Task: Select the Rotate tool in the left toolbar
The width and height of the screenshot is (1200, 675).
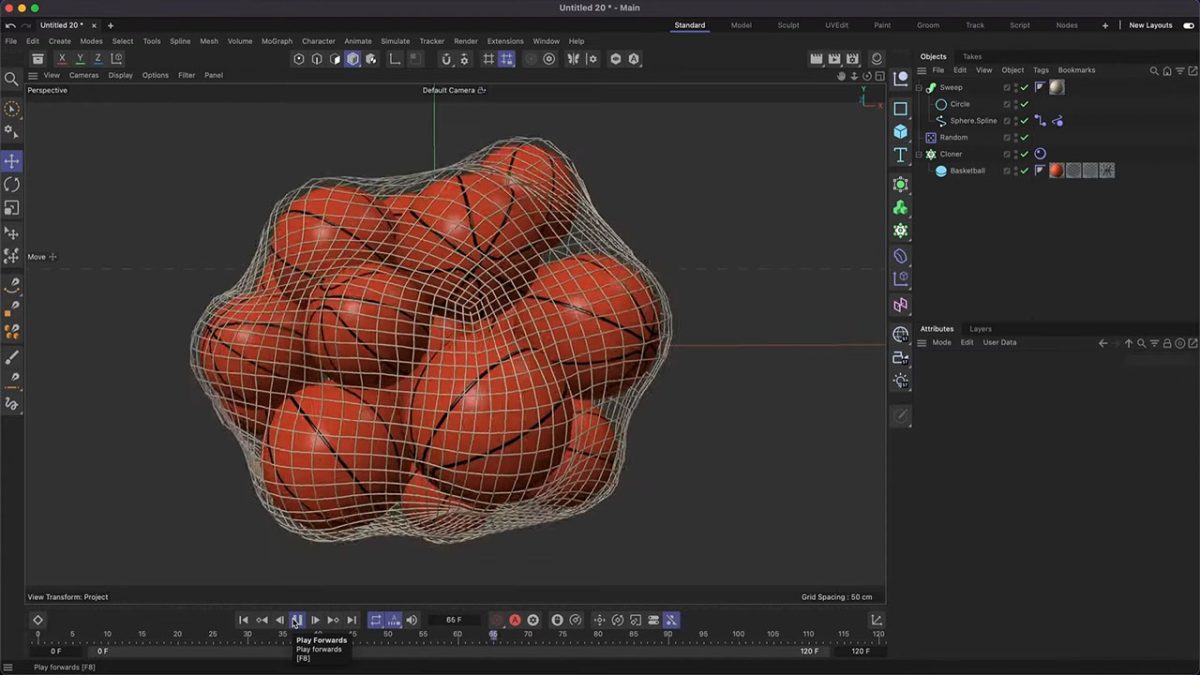Action: pos(12,185)
